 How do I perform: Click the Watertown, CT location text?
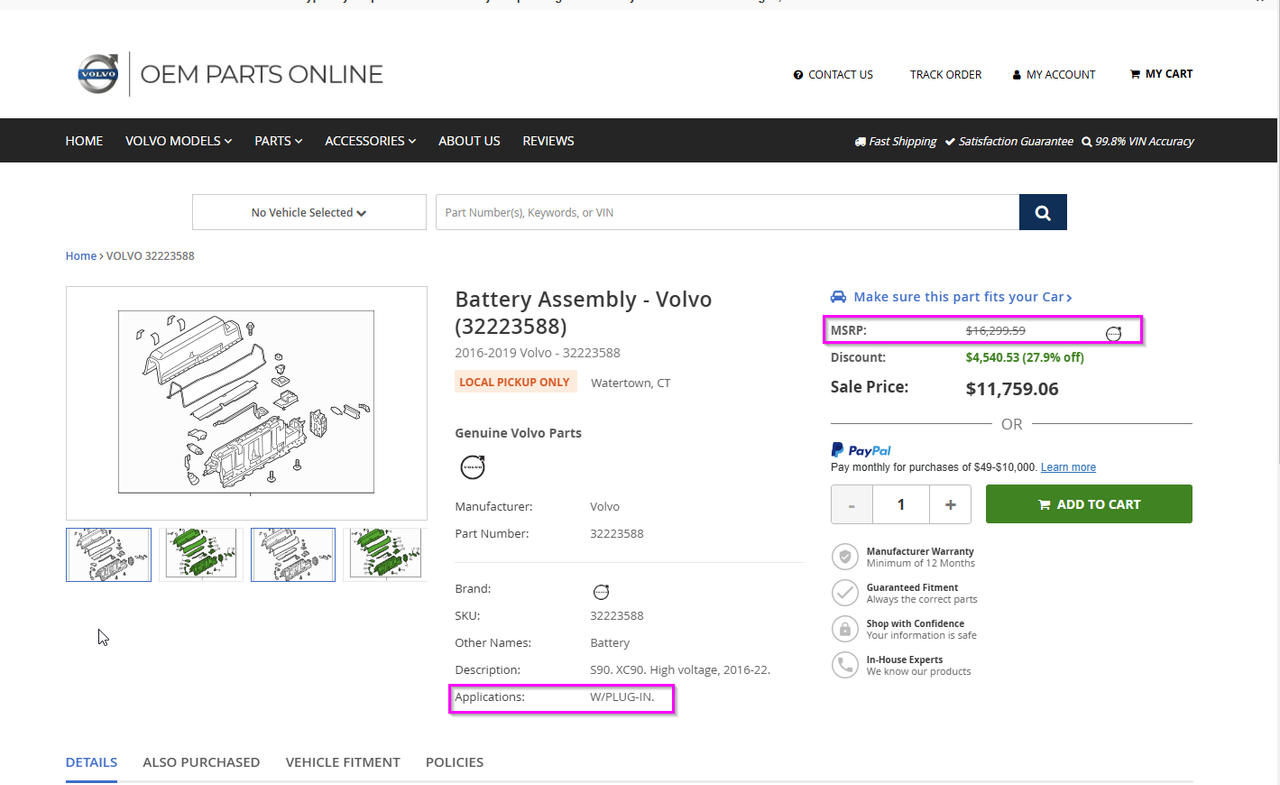(631, 383)
